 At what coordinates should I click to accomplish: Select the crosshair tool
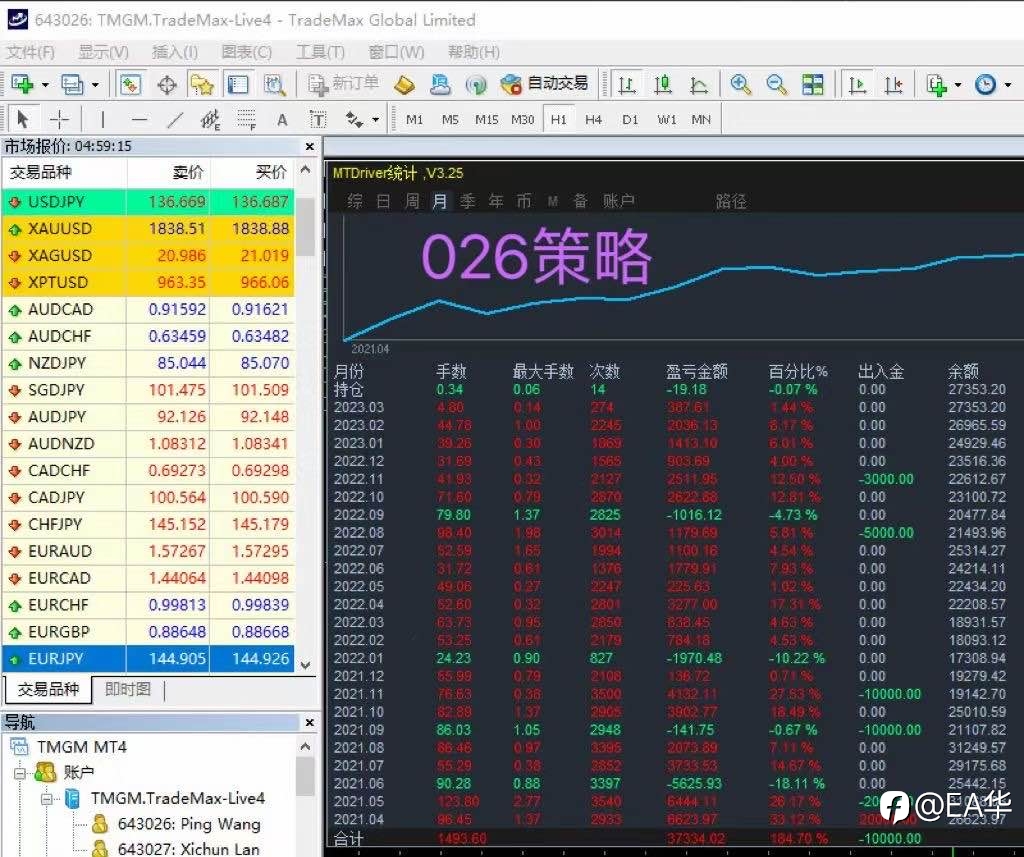coord(59,119)
